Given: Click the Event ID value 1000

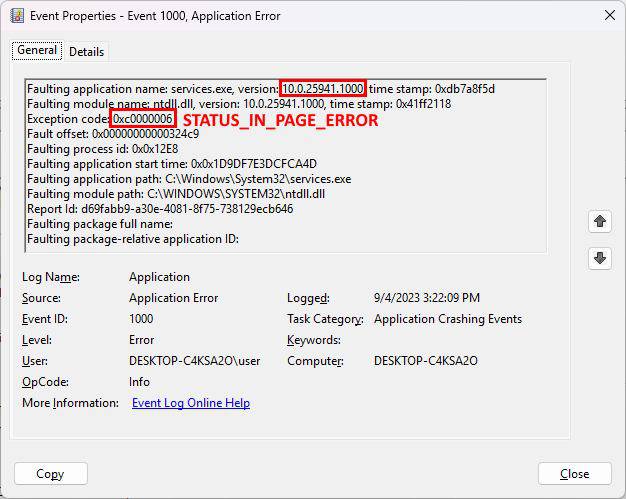Looking at the screenshot, I should (x=141, y=319).
